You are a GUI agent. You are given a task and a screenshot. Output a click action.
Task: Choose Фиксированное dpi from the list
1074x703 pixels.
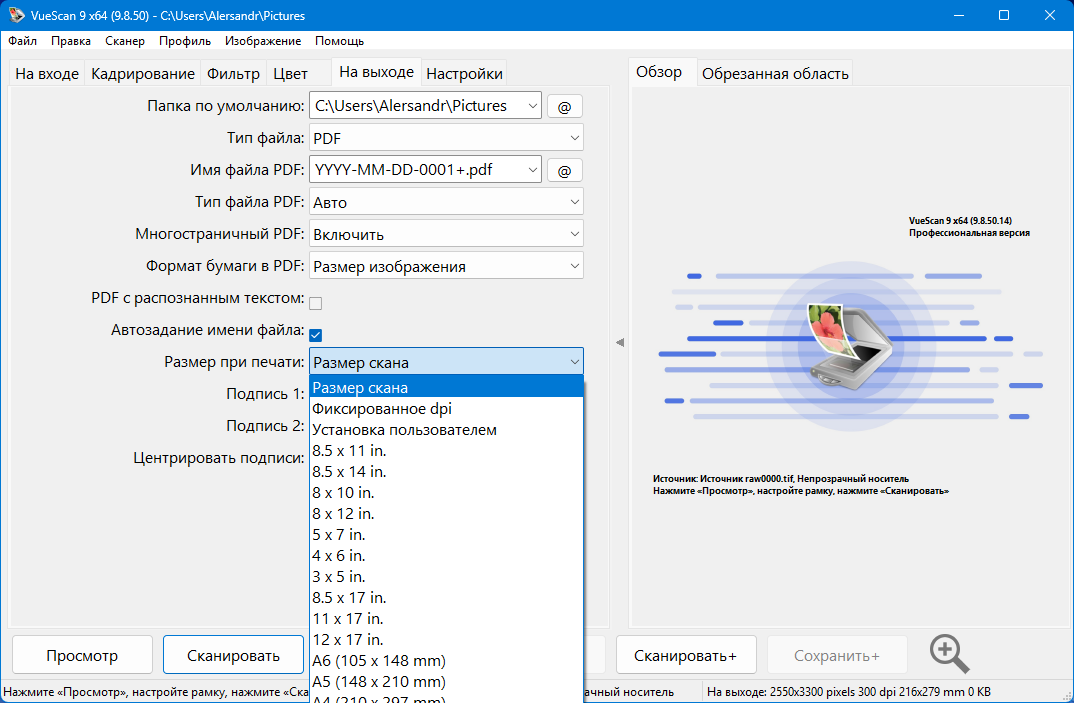tap(382, 409)
